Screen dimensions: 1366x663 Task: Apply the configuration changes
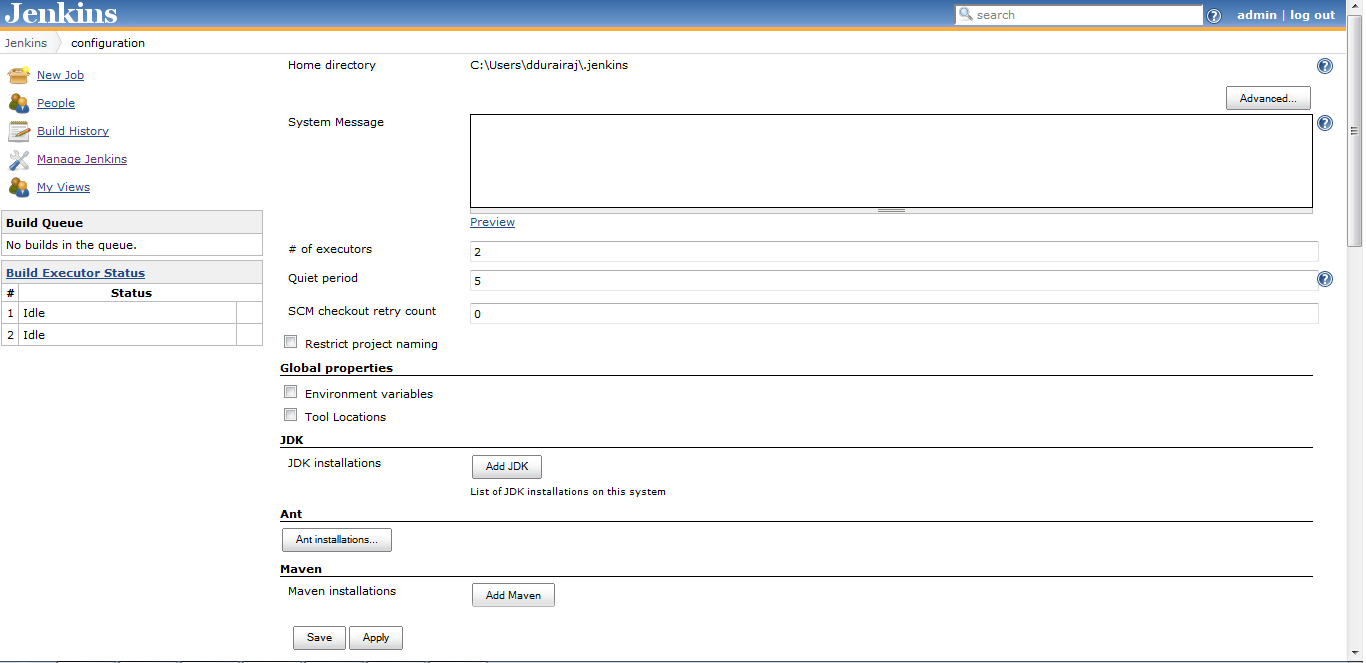[376, 638]
